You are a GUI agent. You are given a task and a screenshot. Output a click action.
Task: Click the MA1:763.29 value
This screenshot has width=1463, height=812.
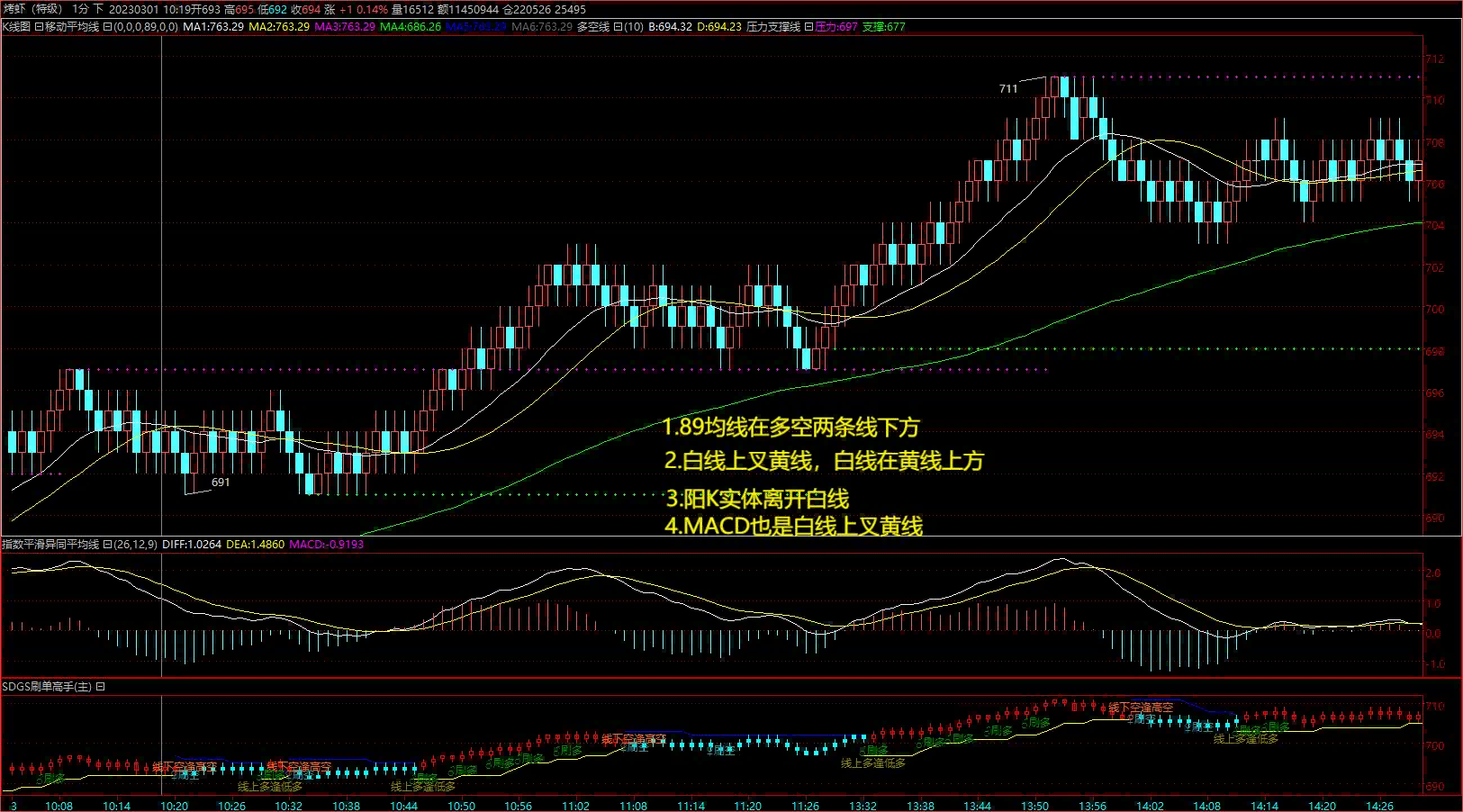(x=213, y=27)
